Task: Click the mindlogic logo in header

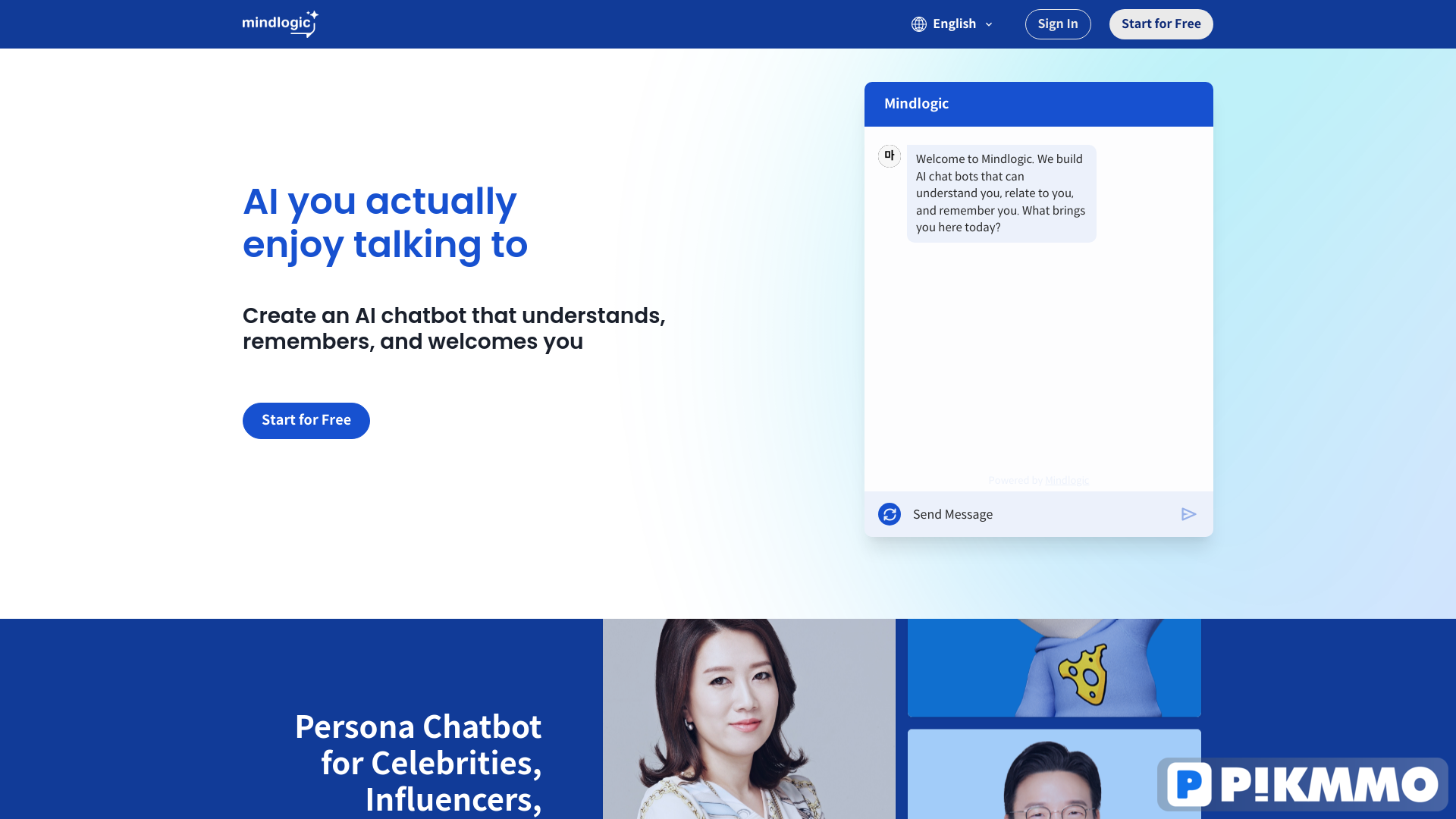Action: [280, 24]
